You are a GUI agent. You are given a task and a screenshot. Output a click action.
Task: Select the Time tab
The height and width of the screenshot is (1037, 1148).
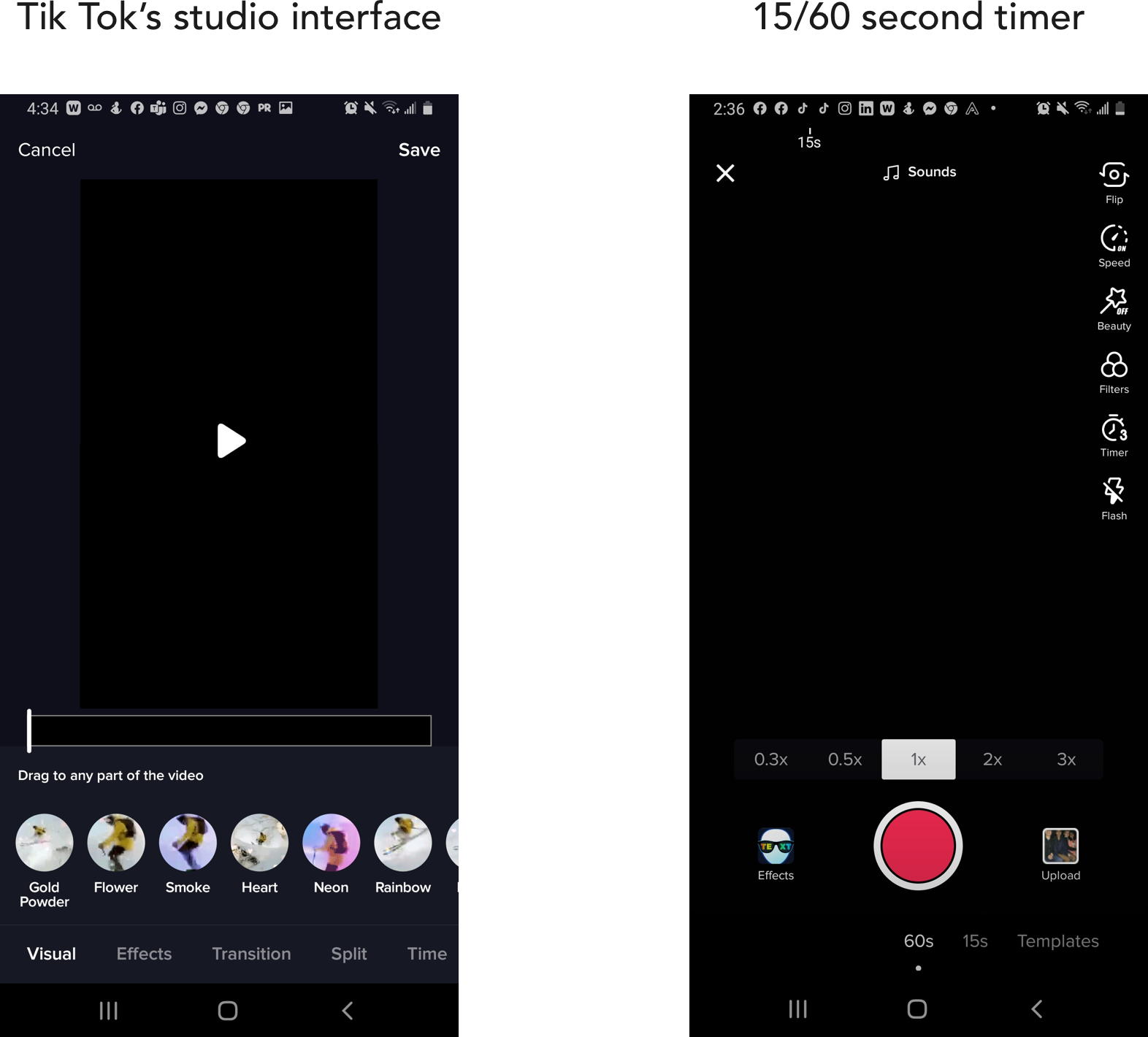click(x=427, y=954)
